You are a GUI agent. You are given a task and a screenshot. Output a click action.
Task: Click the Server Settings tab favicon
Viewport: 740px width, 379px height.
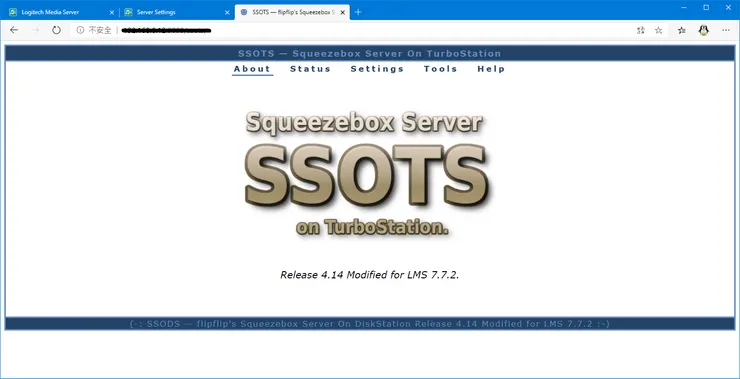[128, 12]
